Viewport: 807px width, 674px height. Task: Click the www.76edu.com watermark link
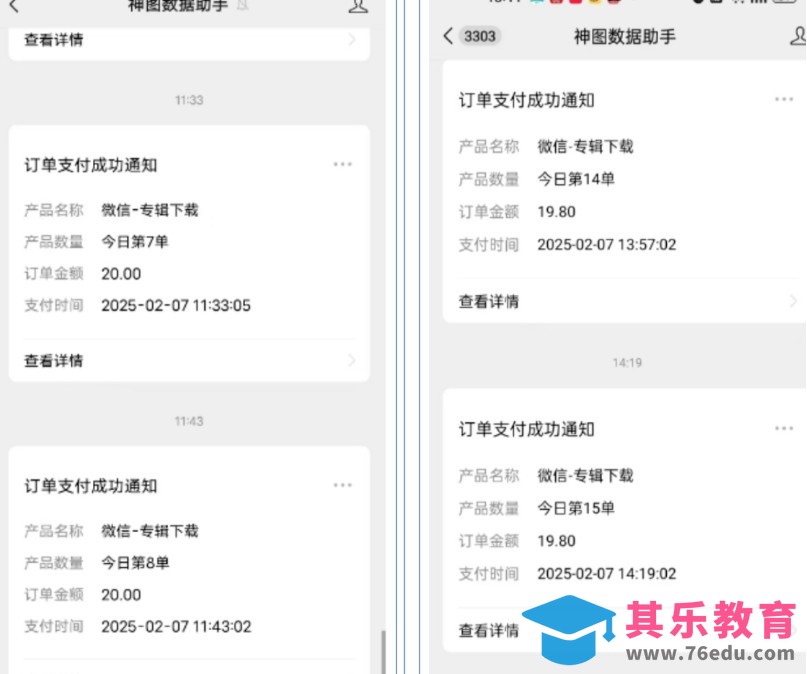710,655
